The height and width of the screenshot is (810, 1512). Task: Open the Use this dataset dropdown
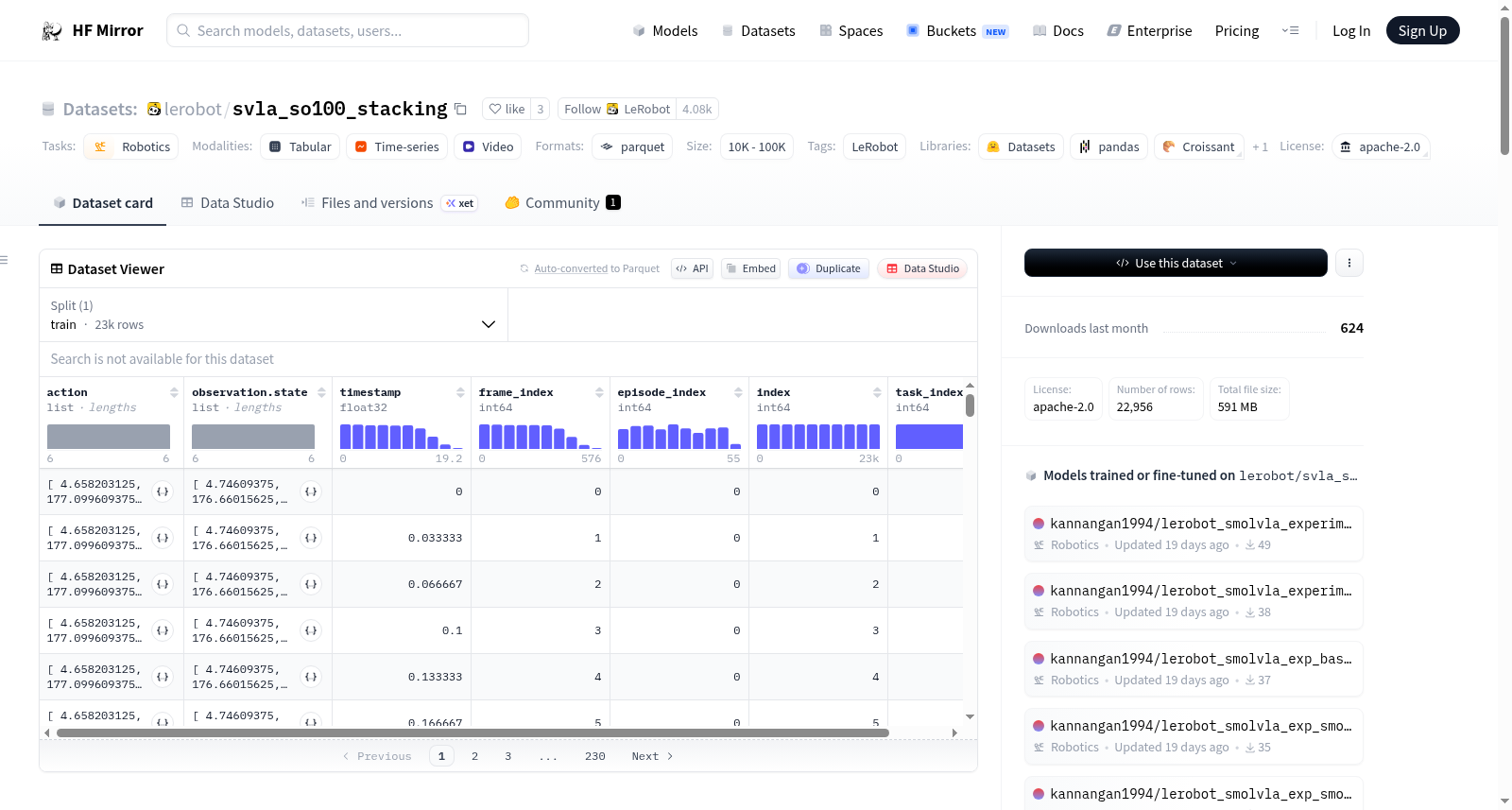pyautogui.click(x=1176, y=263)
